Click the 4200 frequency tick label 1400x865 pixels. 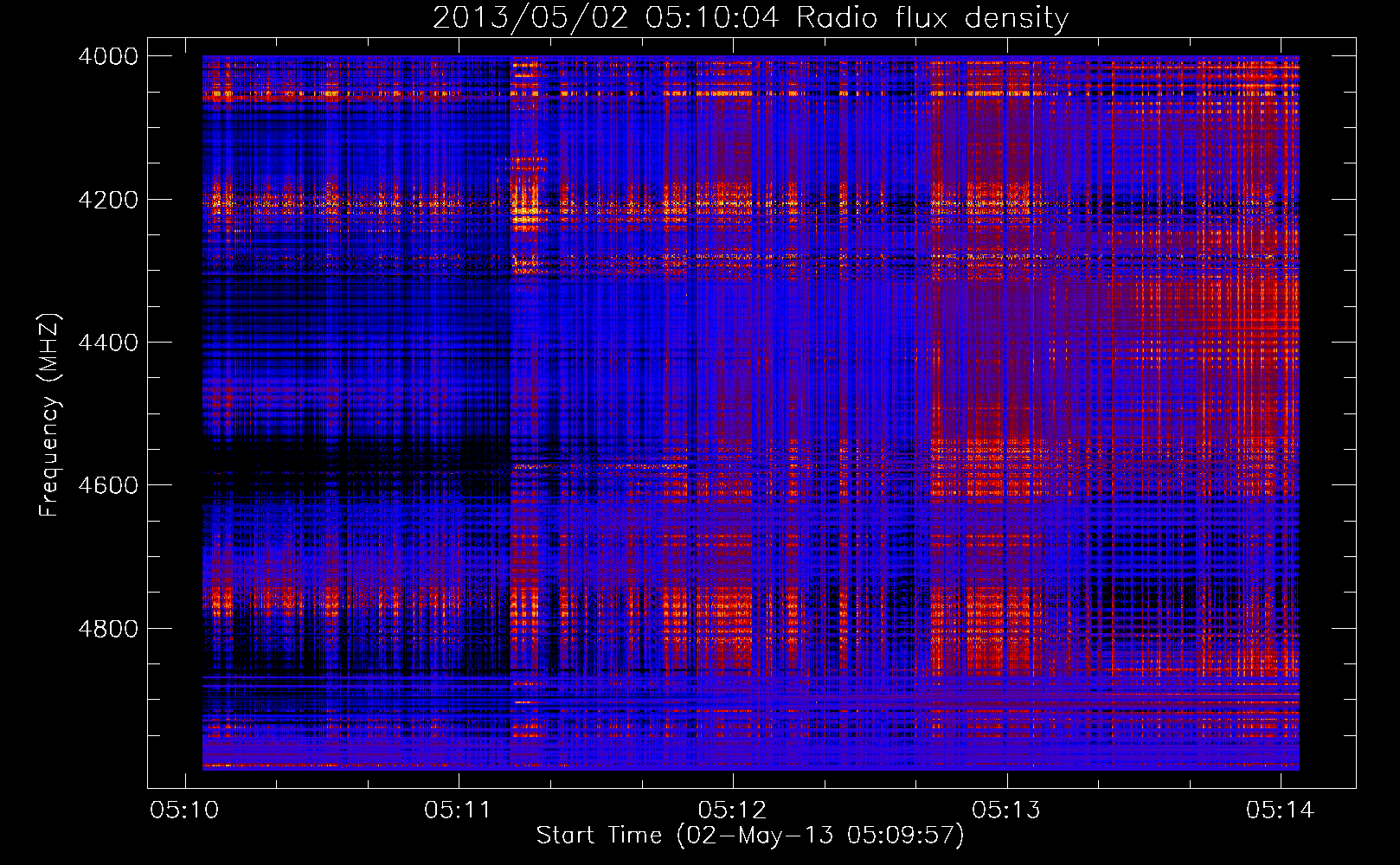(108, 200)
